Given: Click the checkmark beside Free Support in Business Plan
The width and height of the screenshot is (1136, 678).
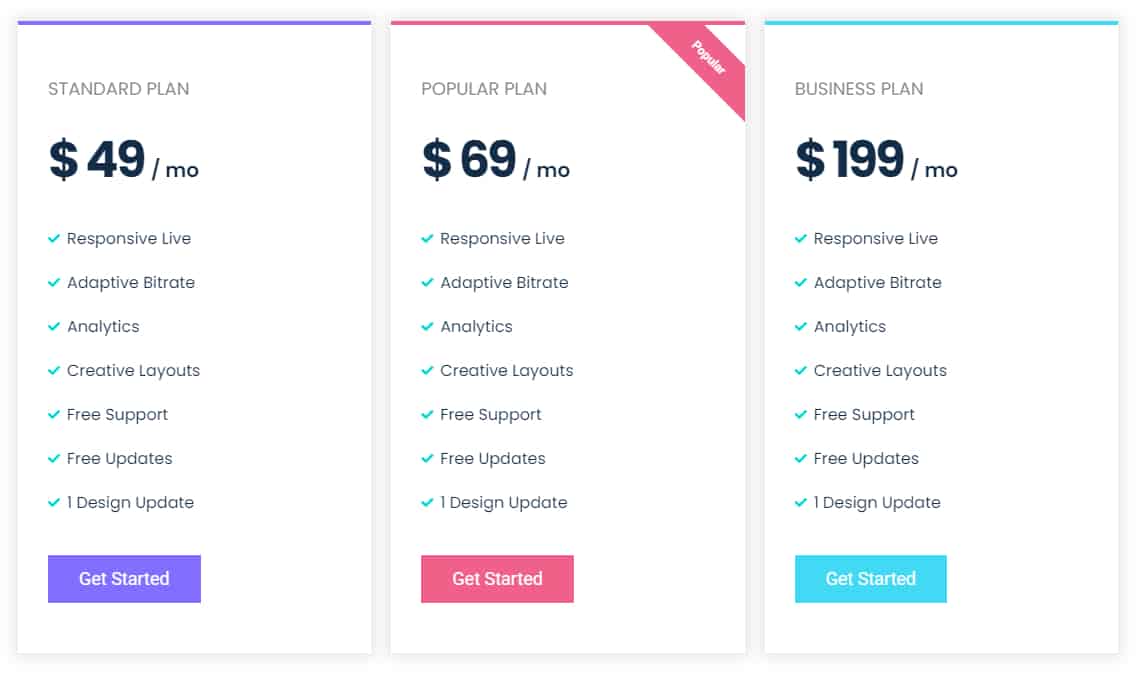Looking at the screenshot, I should pos(800,414).
